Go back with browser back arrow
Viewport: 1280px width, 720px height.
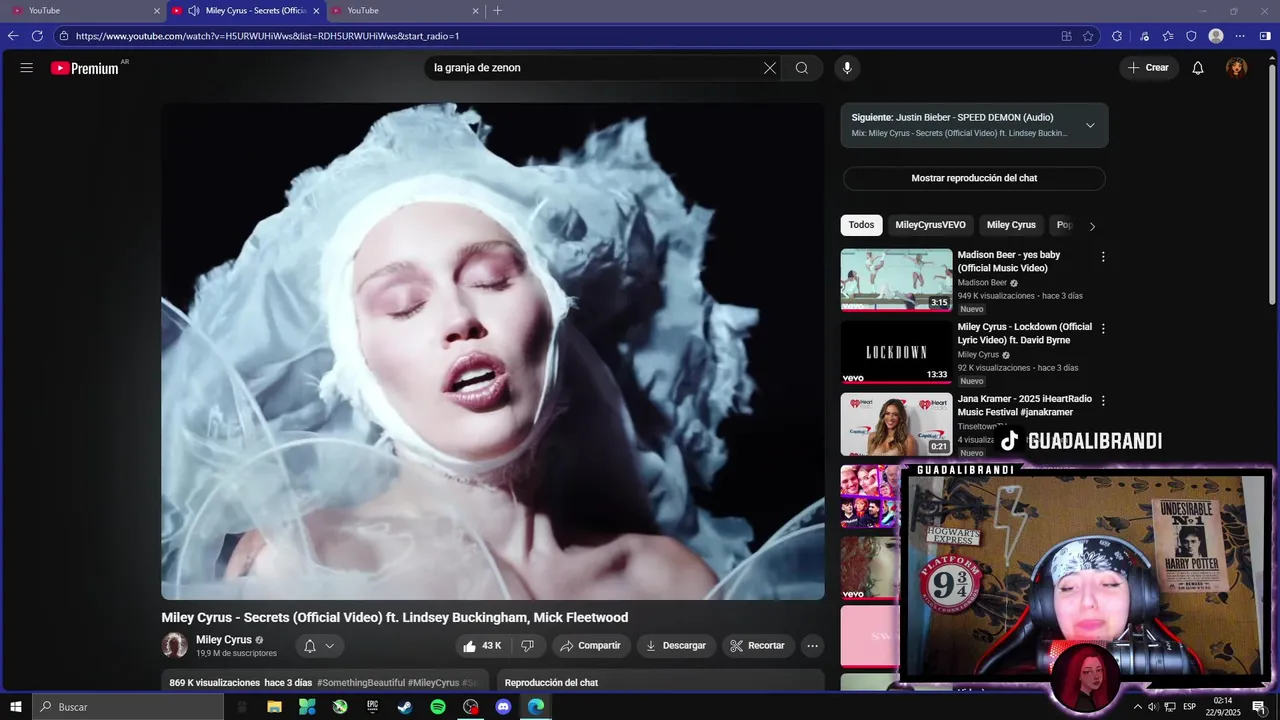pyautogui.click(x=13, y=36)
